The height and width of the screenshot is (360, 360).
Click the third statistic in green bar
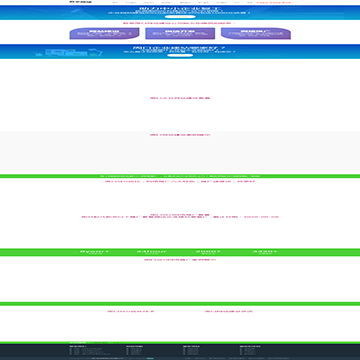pos(208,252)
